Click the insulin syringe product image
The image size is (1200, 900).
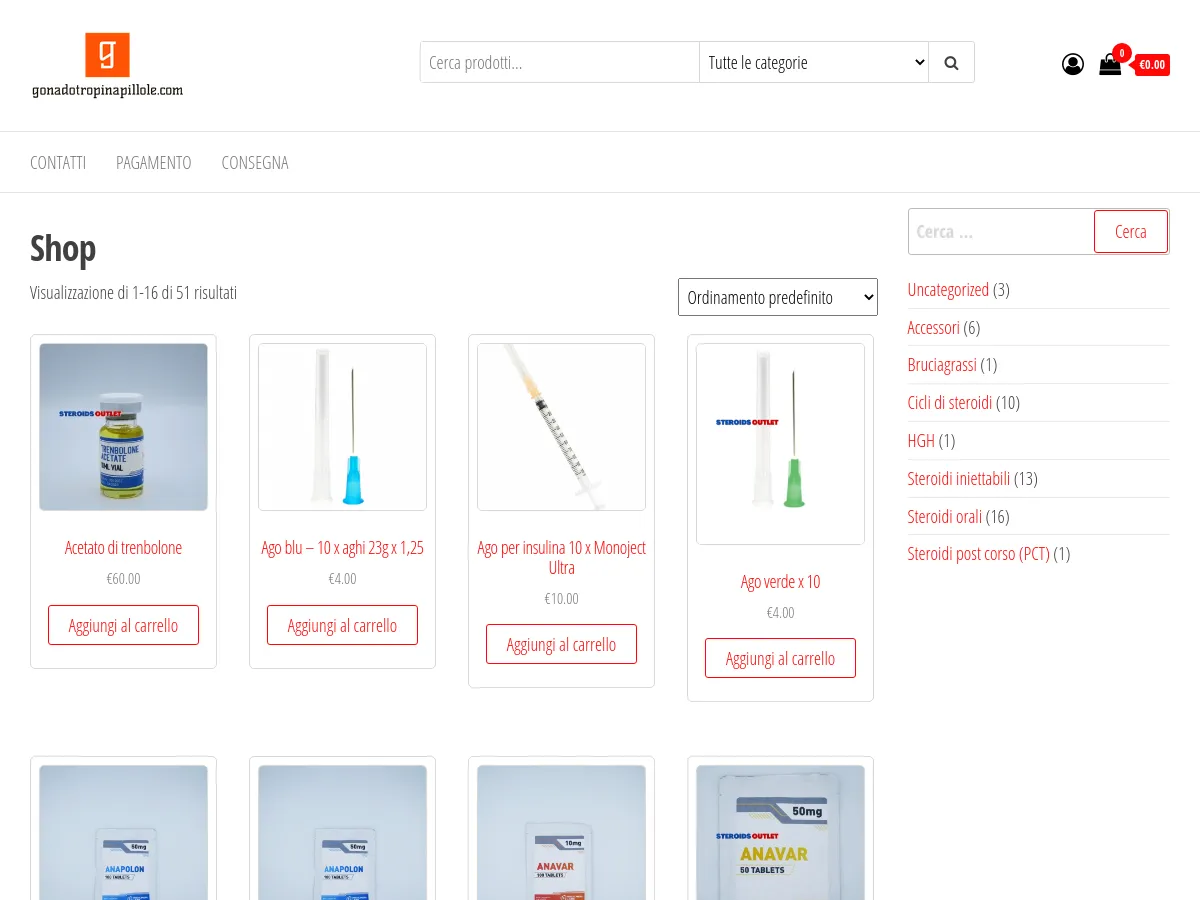pyautogui.click(x=561, y=427)
